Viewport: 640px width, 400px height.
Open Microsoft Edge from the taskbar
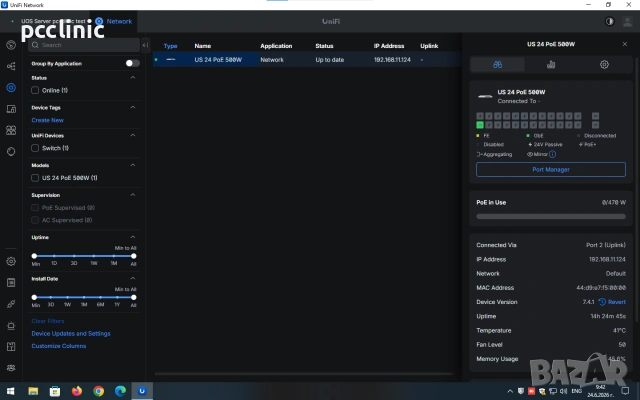pyautogui.click(x=120, y=391)
